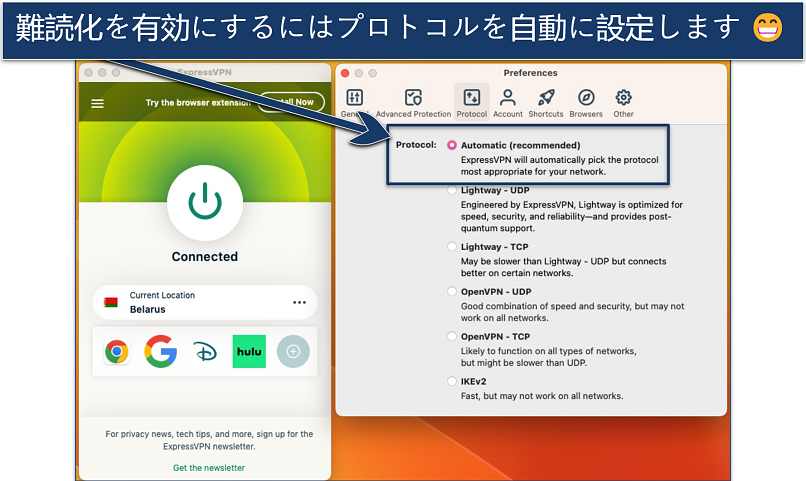Viewport: 806px width, 481px height.
Task: Click the Get the newsletter link
Action: 208,468
